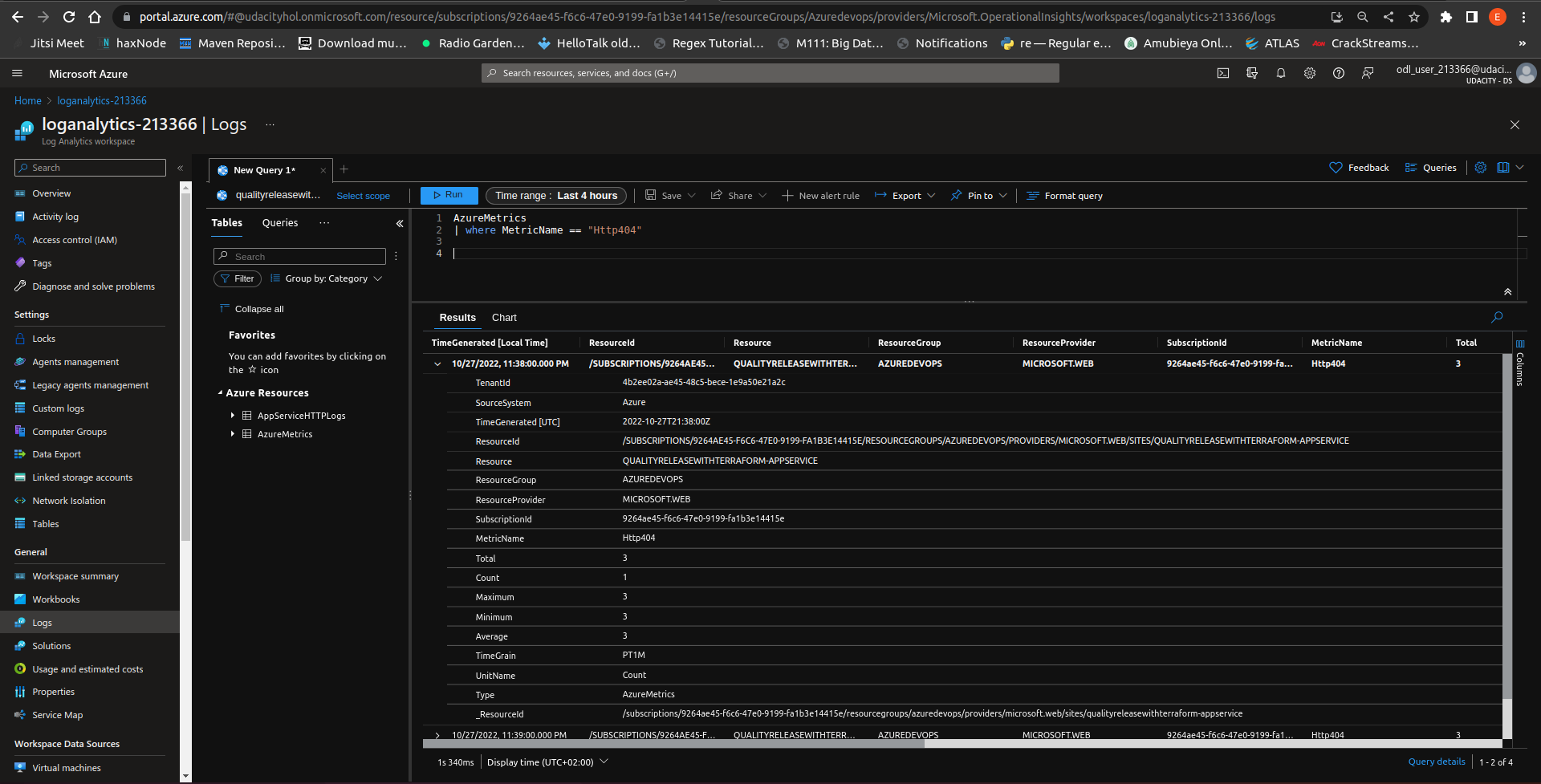Click the user account avatar
Image resolution: width=1541 pixels, height=784 pixels.
tap(1527, 73)
